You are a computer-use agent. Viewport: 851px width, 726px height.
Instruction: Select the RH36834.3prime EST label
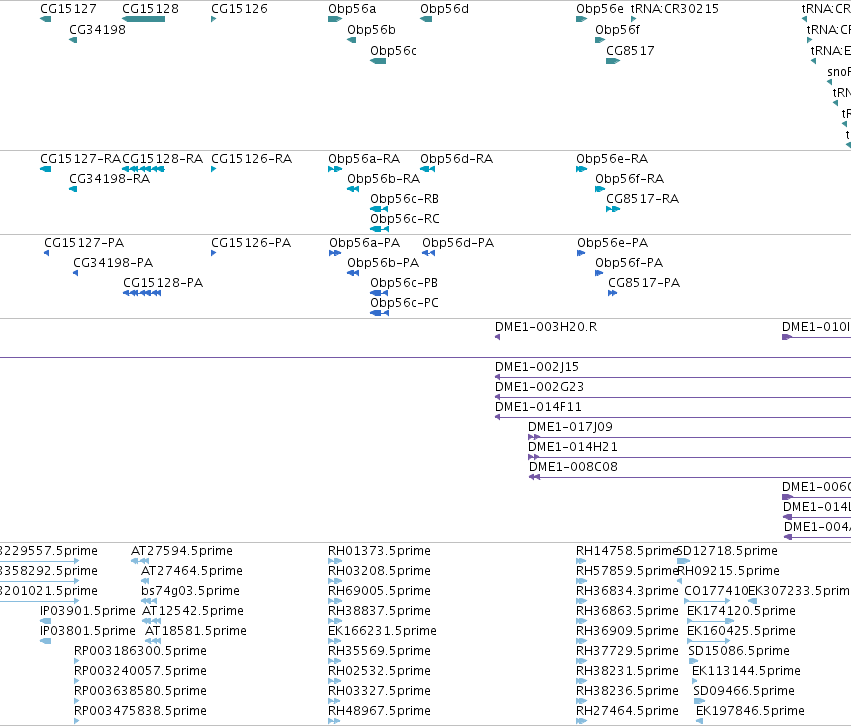[x=627, y=591]
